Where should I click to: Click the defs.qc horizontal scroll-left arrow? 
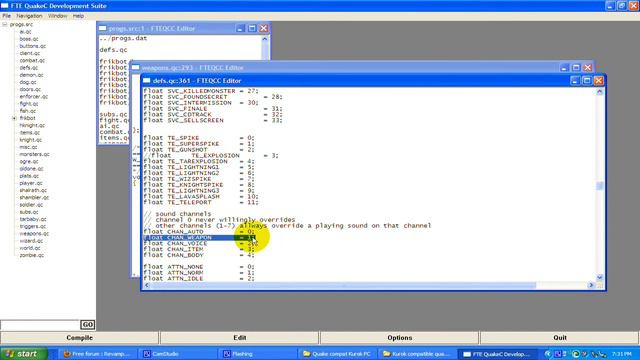point(147,285)
